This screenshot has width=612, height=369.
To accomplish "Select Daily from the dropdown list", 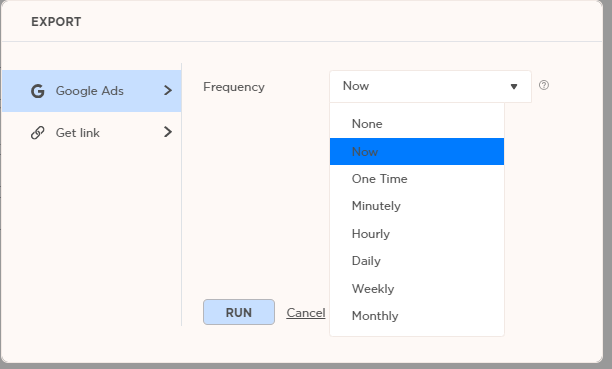I will [x=417, y=261].
